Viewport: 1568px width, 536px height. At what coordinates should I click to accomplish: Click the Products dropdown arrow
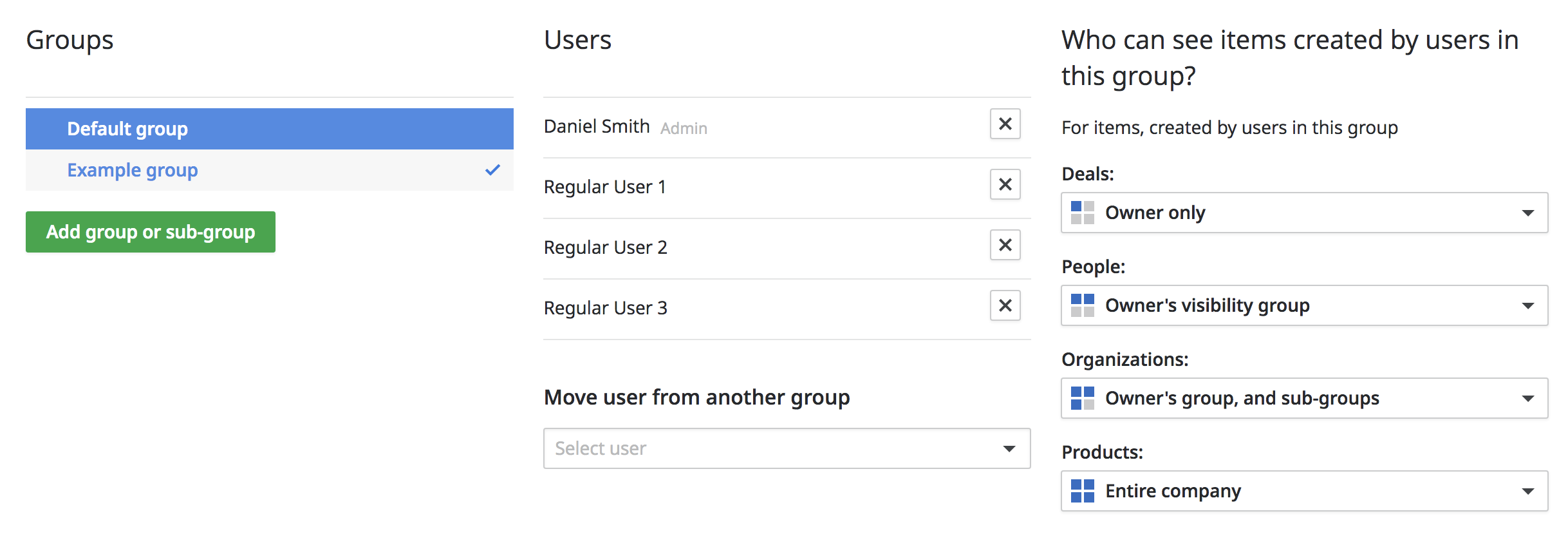tap(1527, 492)
